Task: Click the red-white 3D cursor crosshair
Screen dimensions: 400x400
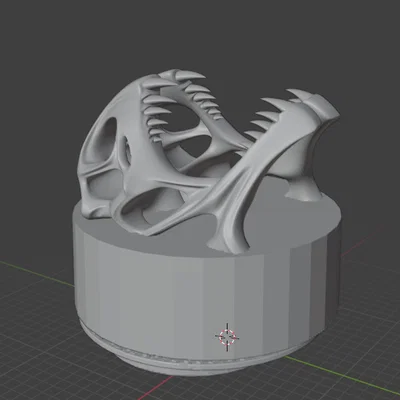Action: (227, 337)
